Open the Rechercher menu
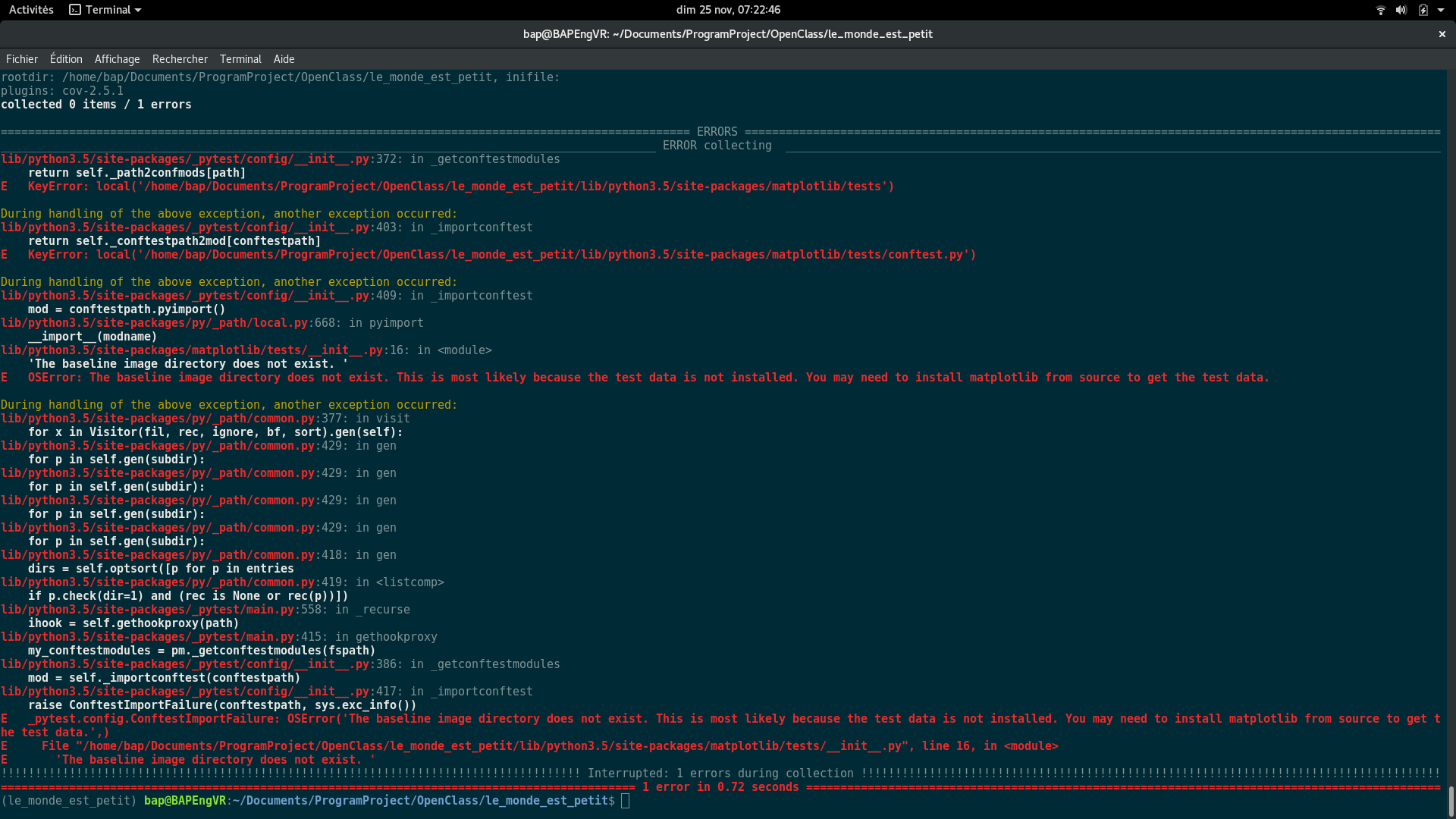The height and width of the screenshot is (819, 1456). [180, 58]
